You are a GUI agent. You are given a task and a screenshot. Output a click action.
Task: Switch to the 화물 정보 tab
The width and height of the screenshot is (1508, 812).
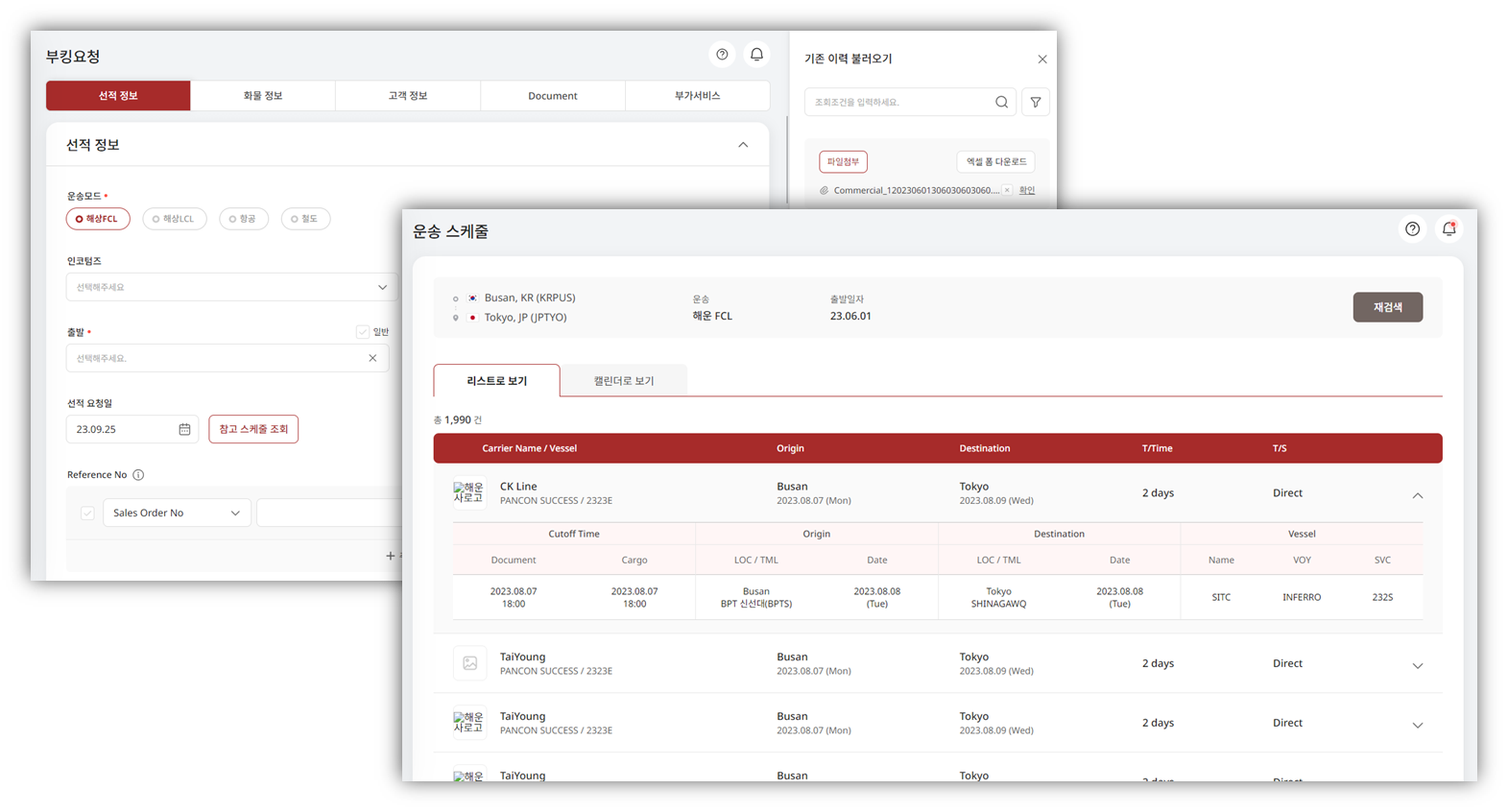coord(262,96)
